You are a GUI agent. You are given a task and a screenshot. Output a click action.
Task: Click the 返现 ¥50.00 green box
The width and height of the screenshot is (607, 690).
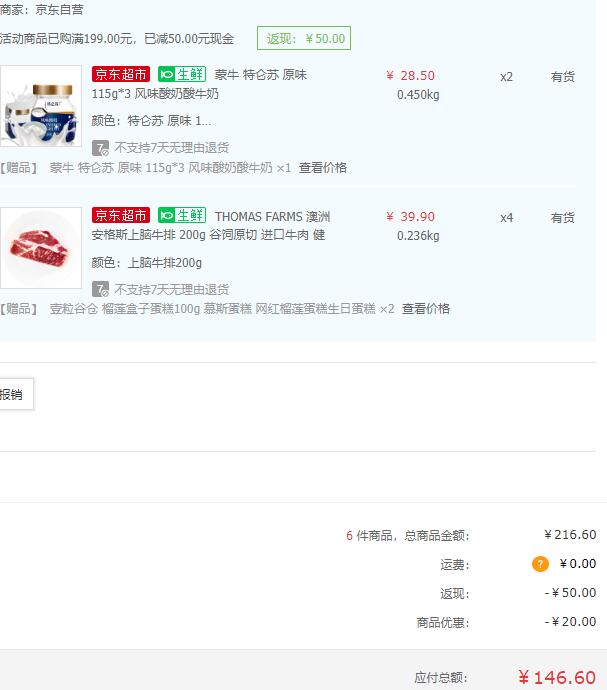coord(304,38)
